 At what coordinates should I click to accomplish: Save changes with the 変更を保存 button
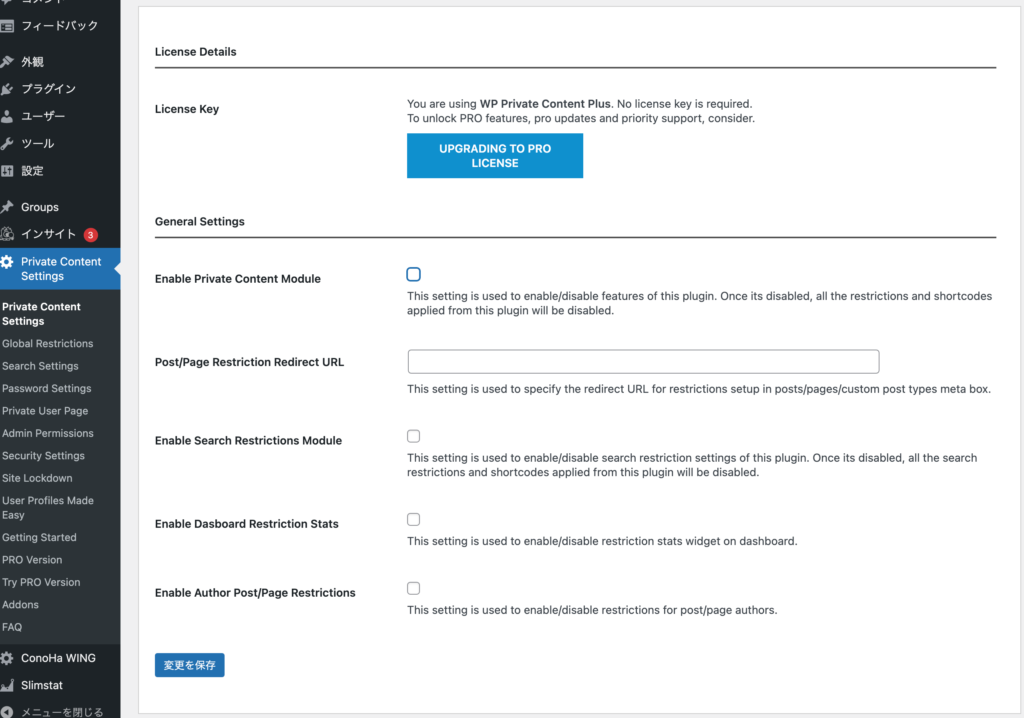(x=189, y=665)
